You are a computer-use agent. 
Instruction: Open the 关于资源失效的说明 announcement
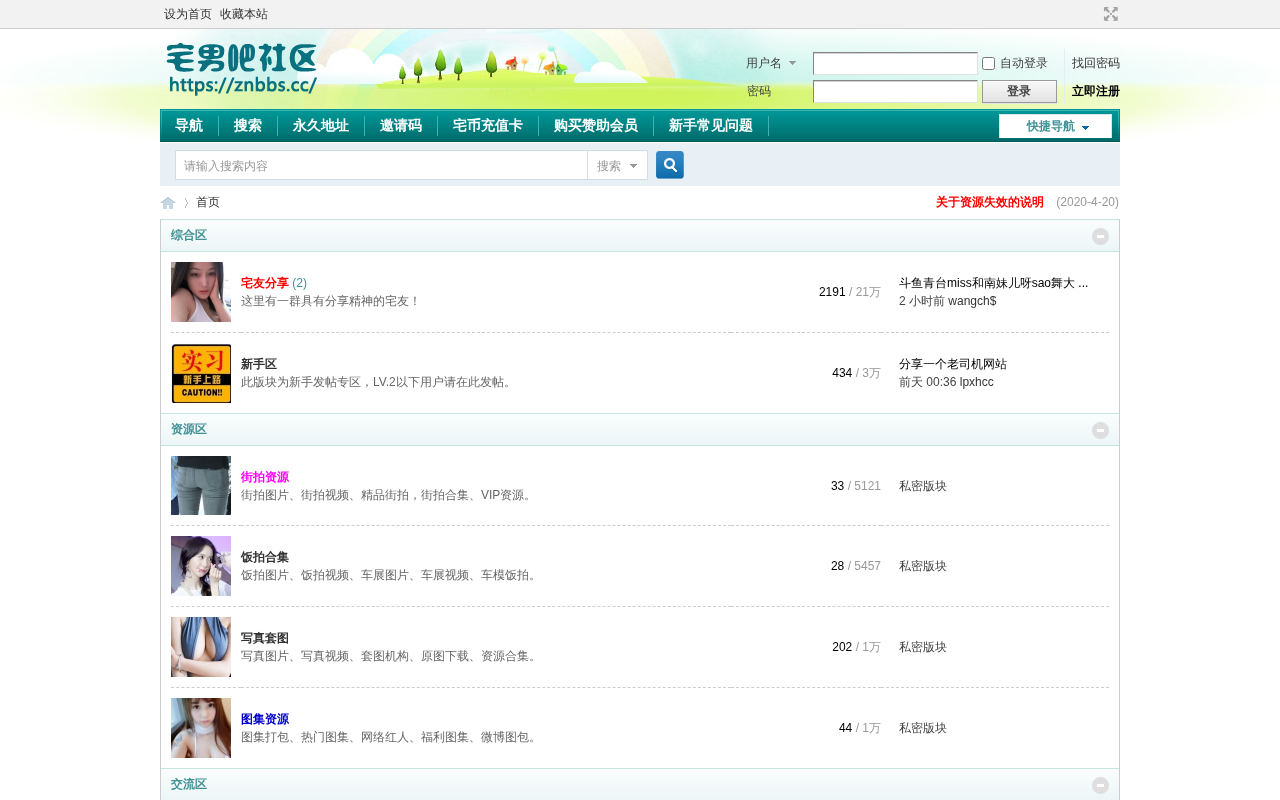(990, 202)
